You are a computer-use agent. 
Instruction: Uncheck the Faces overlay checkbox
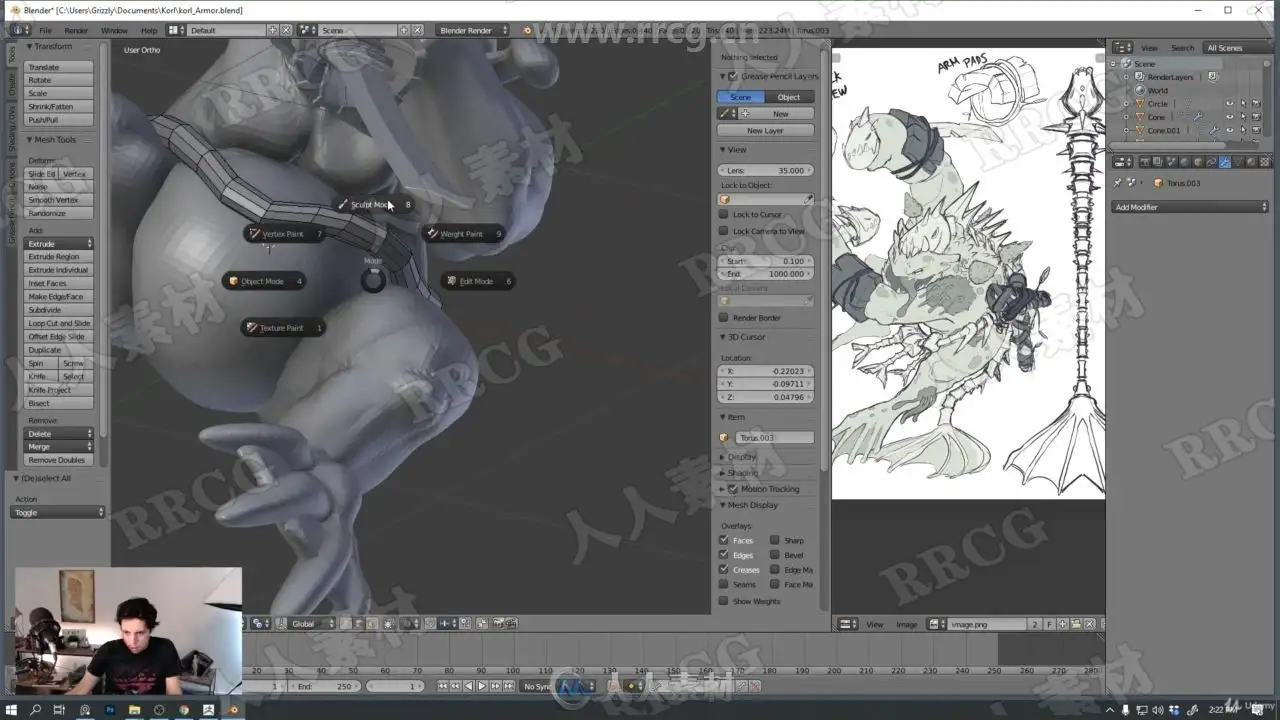[724, 540]
